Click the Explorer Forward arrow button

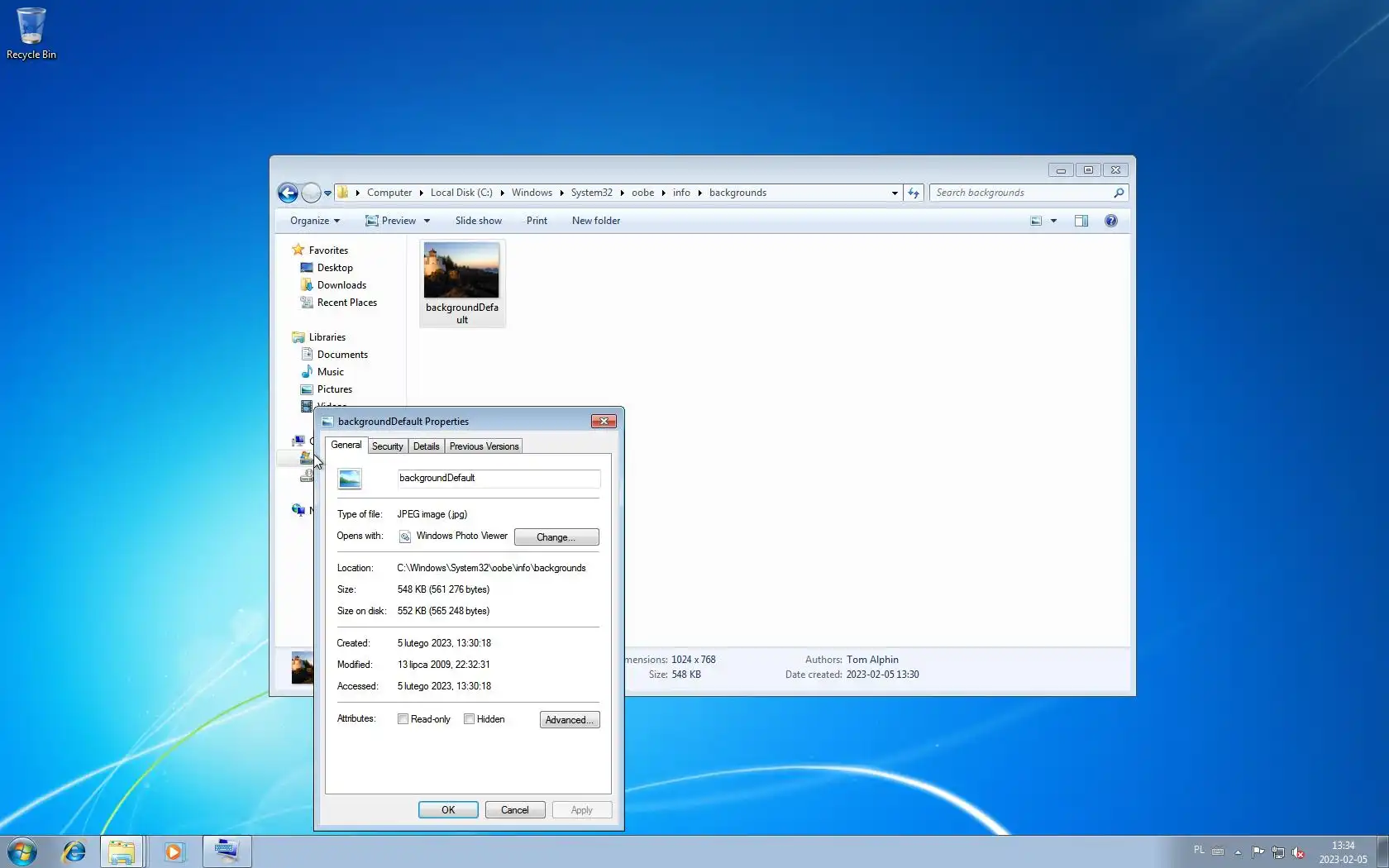[311, 193]
